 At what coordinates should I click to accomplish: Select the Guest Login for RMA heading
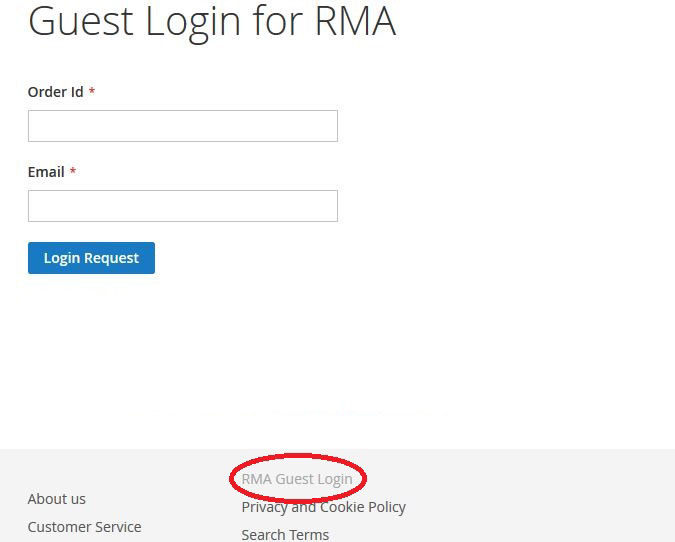[x=212, y=21]
